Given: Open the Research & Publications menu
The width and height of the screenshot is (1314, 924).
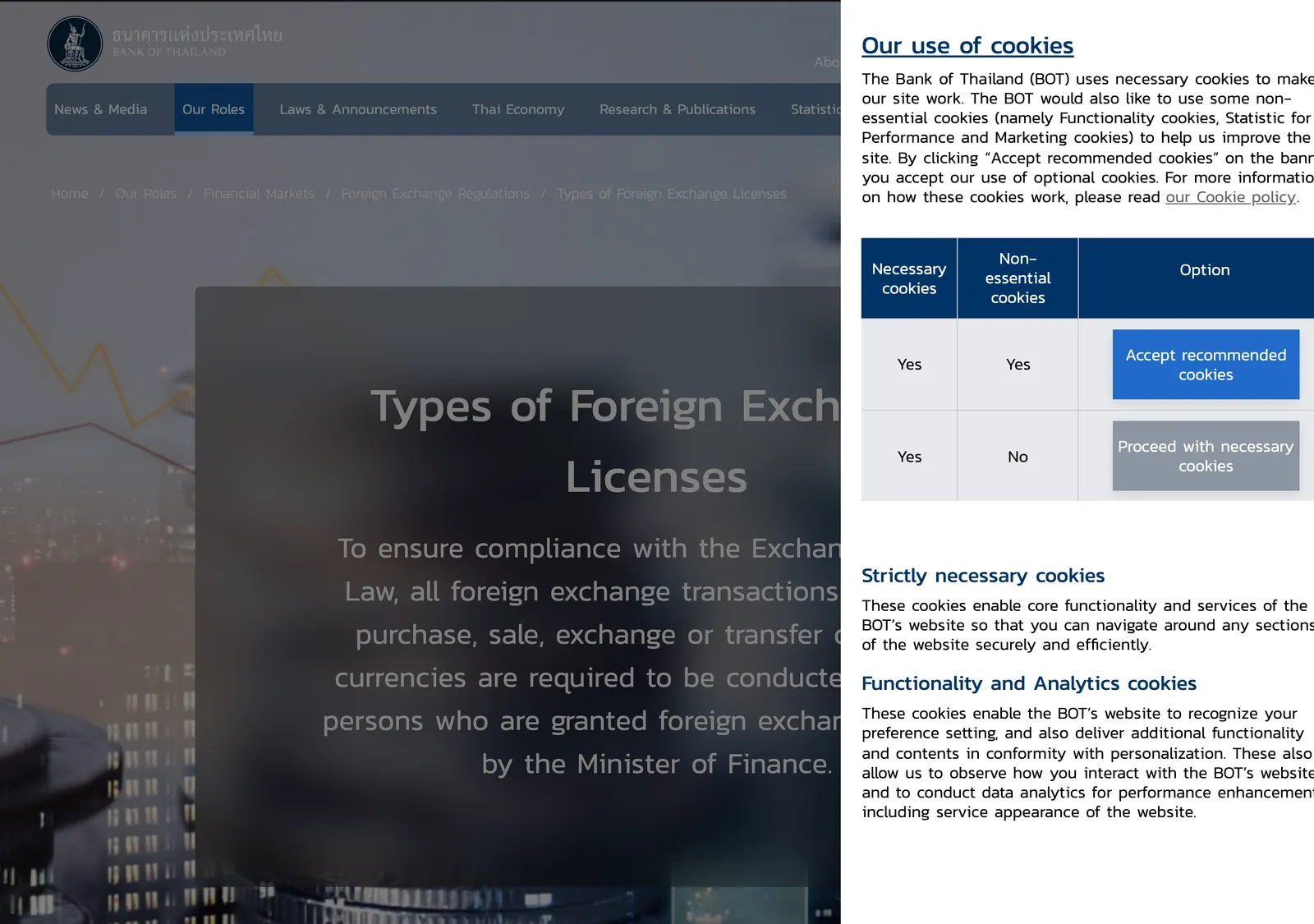Looking at the screenshot, I should click(x=678, y=109).
